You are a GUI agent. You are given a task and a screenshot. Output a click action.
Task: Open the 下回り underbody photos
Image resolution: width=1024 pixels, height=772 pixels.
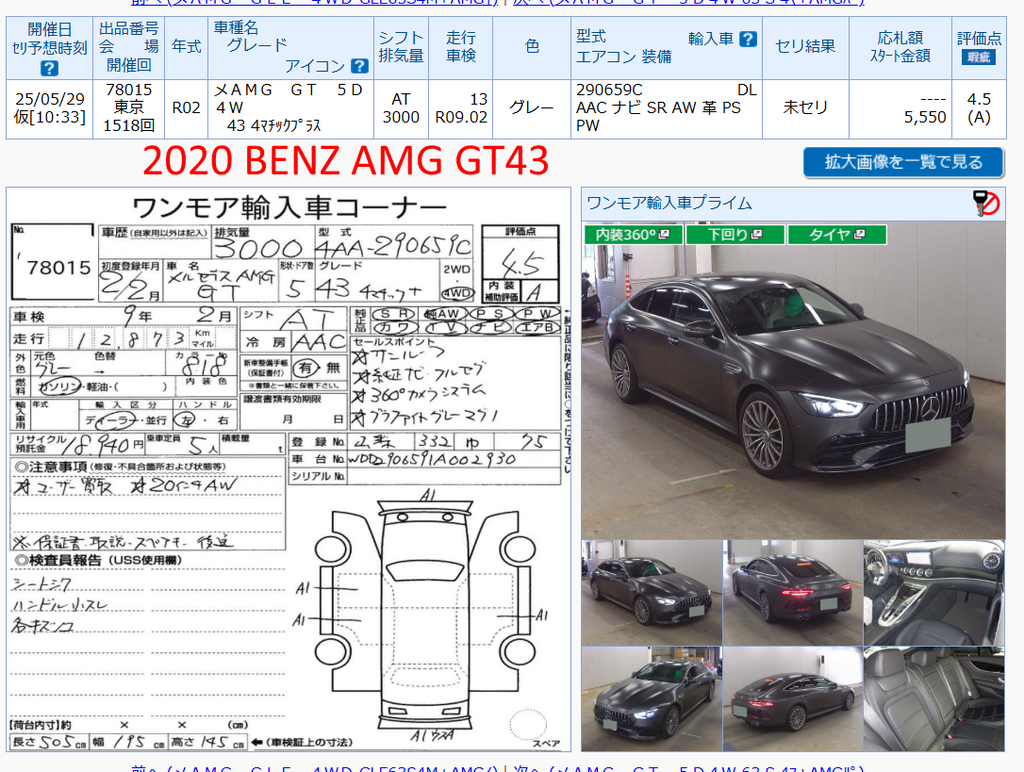tap(735, 234)
